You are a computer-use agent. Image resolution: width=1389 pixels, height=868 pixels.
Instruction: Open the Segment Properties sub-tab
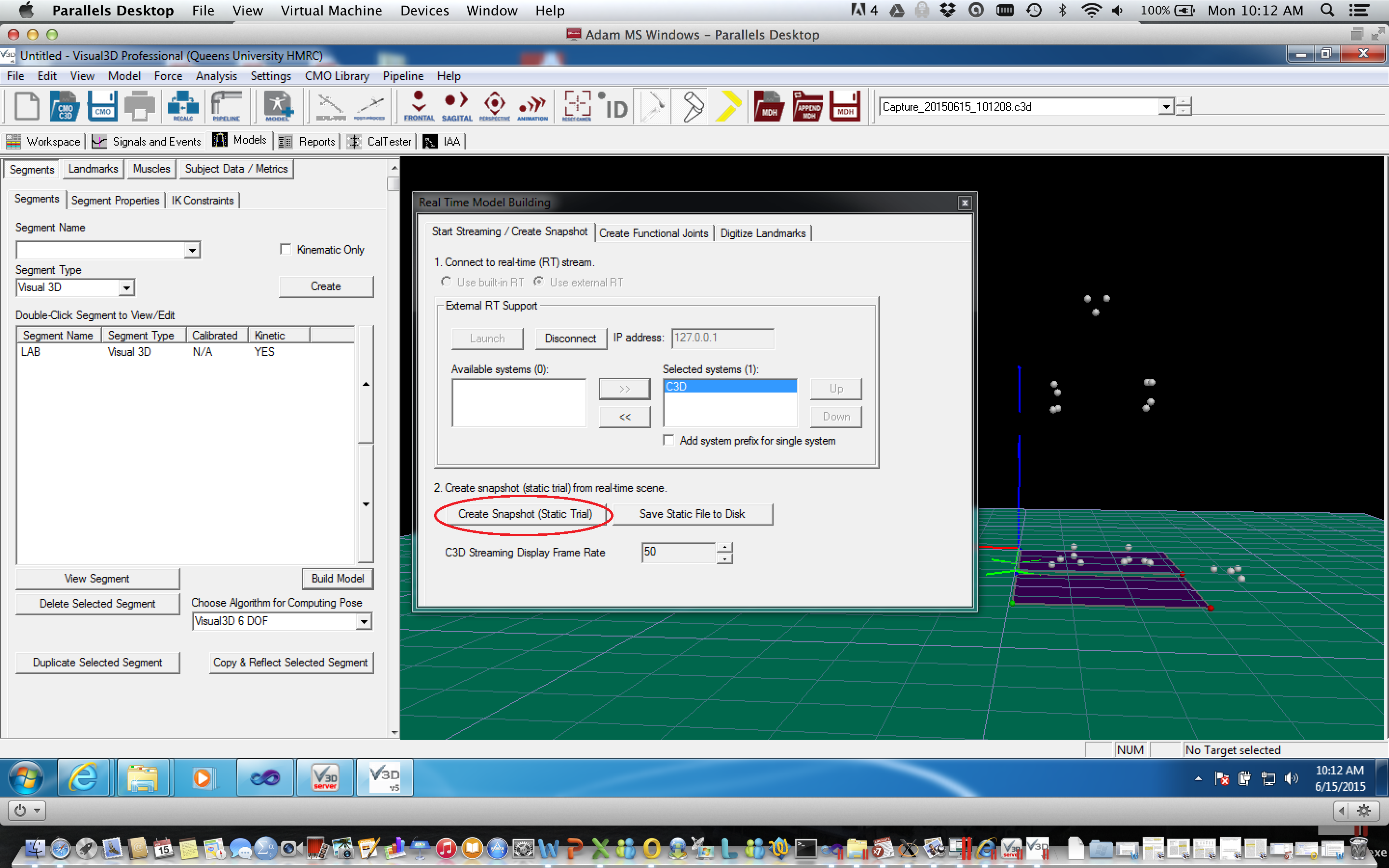pyautogui.click(x=115, y=200)
